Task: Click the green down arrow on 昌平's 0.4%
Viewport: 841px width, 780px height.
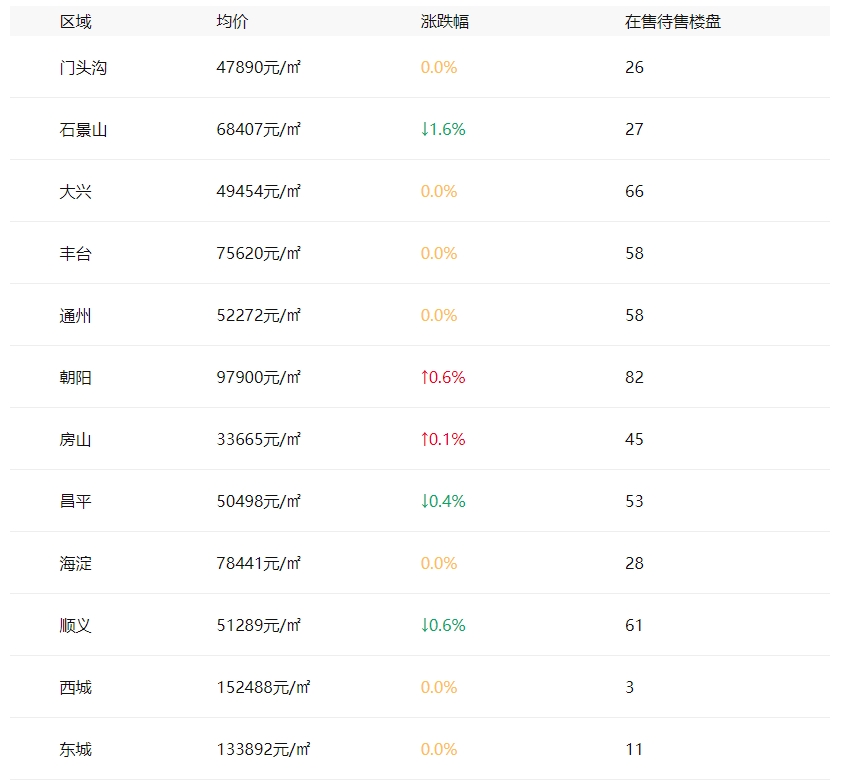Action: pyautogui.click(x=427, y=501)
